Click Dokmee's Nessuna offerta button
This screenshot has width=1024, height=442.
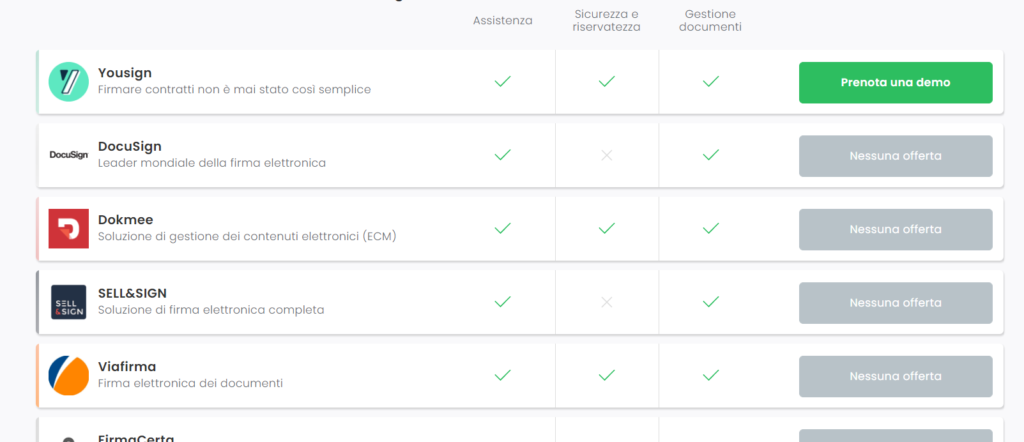[895, 229]
